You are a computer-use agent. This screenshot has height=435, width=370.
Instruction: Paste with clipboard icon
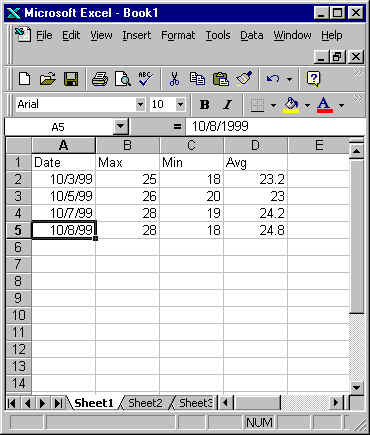pos(220,79)
